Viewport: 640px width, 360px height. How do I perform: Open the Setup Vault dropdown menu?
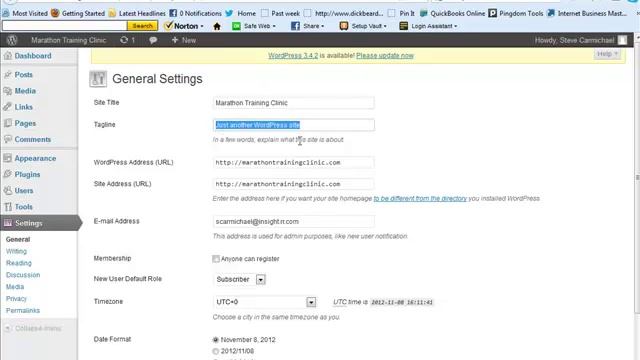coord(385,26)
